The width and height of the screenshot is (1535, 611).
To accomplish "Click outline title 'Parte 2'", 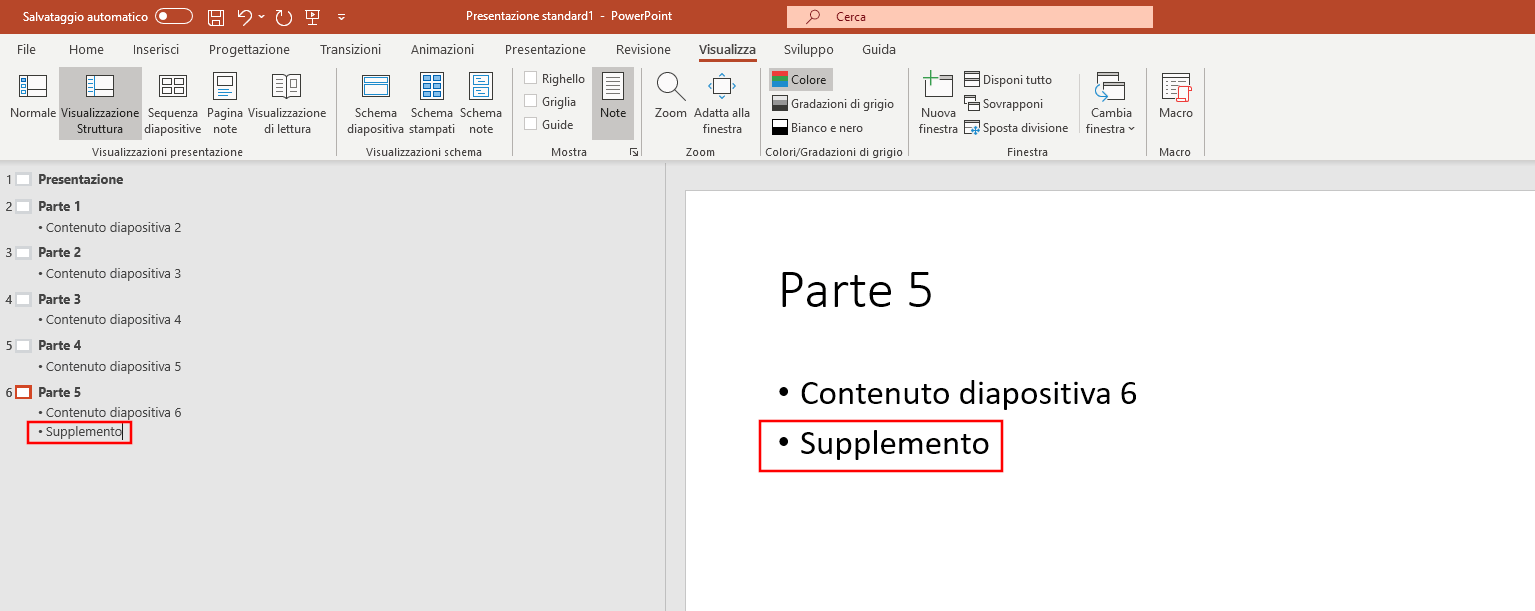I will pos(60,252).
